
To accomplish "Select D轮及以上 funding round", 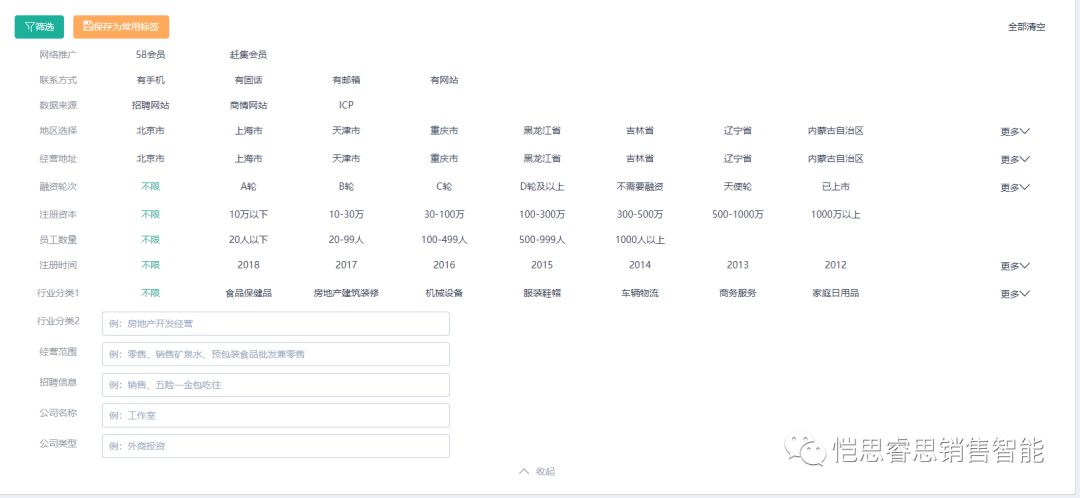I will tap(542, 187).
